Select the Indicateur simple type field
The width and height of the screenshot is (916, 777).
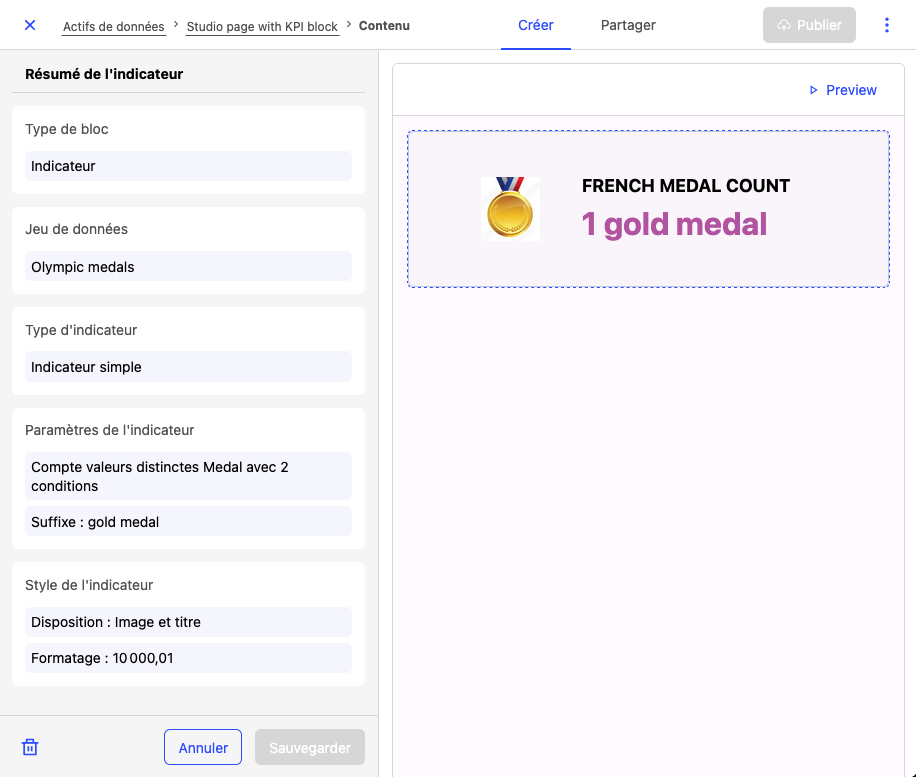tap(188, 367)
